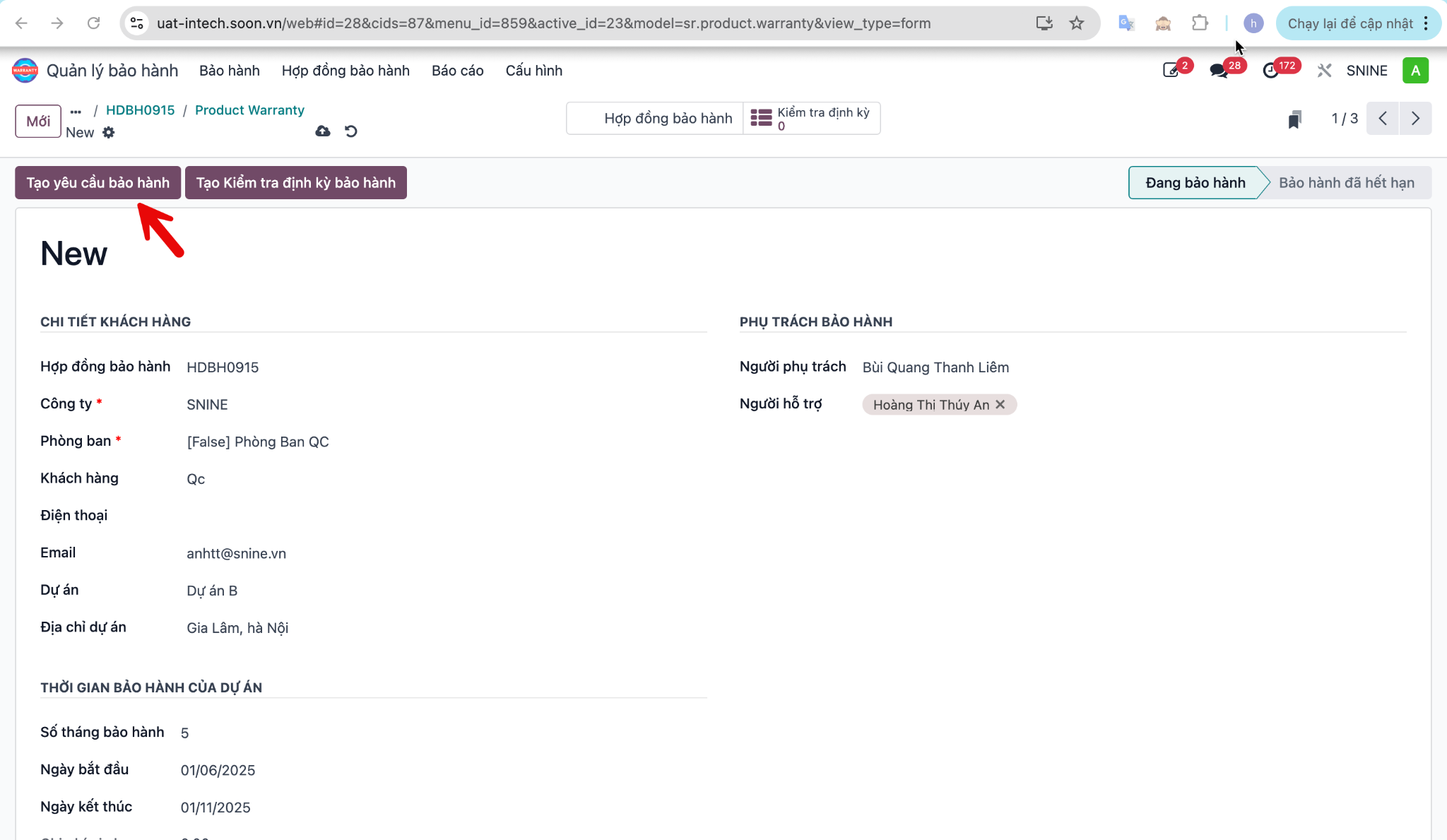Screen dimensions: 1447x840
Task: Click the debug tools wrench icon
Action: [x=1324, y=71]
